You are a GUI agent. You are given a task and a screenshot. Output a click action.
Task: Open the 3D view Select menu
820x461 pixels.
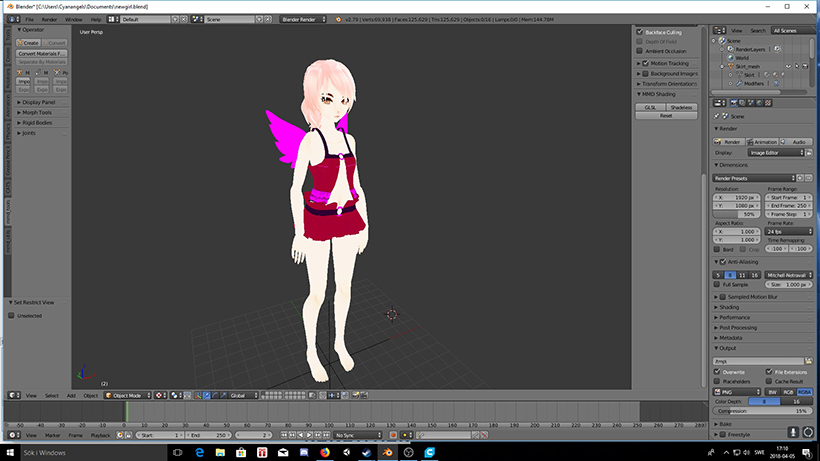coord(52,395)
